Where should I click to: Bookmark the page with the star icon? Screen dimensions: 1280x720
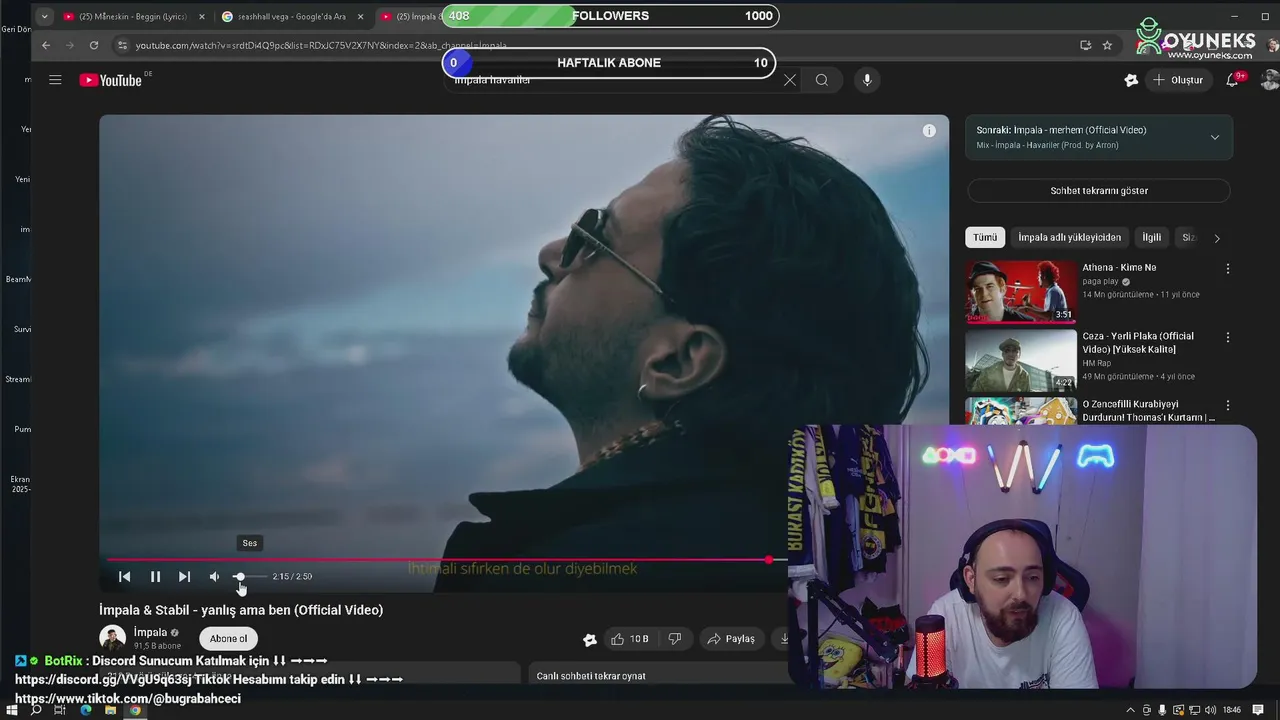(1107, 45)
